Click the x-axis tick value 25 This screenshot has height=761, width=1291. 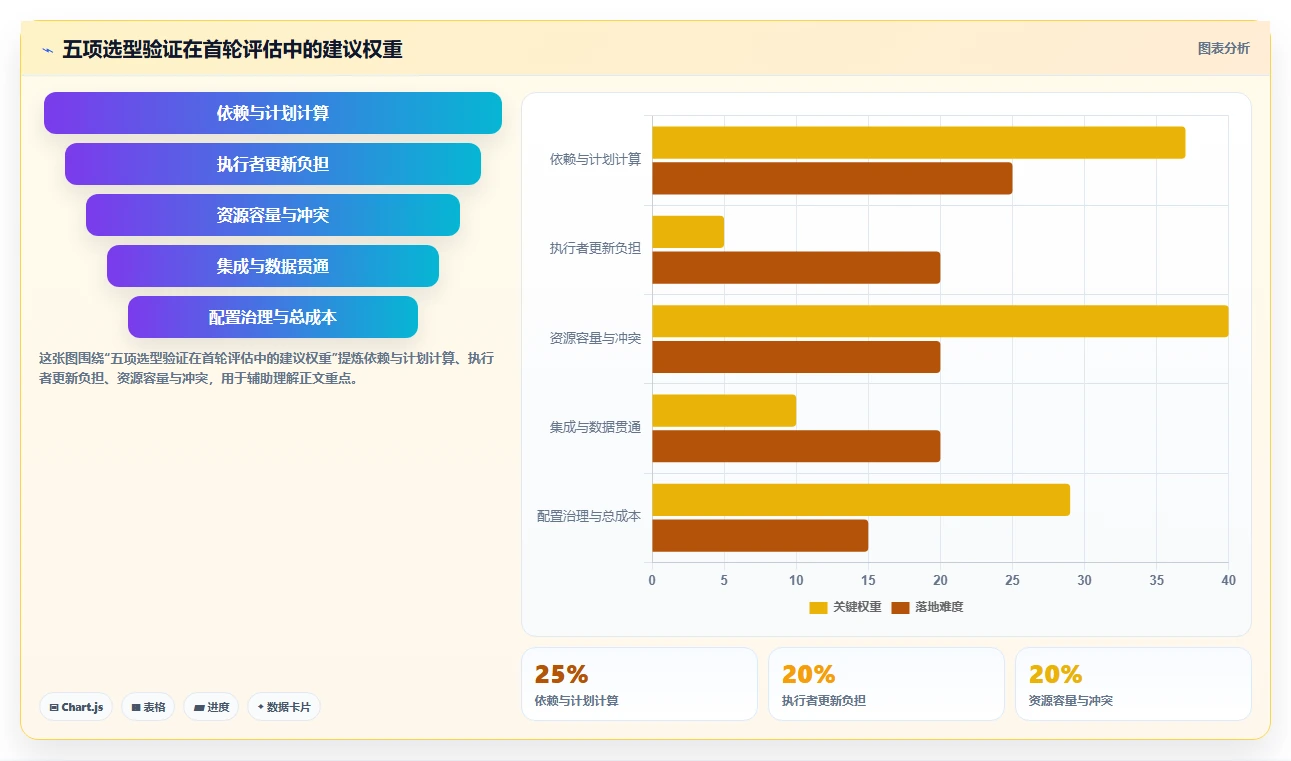tap(1012, 580)
